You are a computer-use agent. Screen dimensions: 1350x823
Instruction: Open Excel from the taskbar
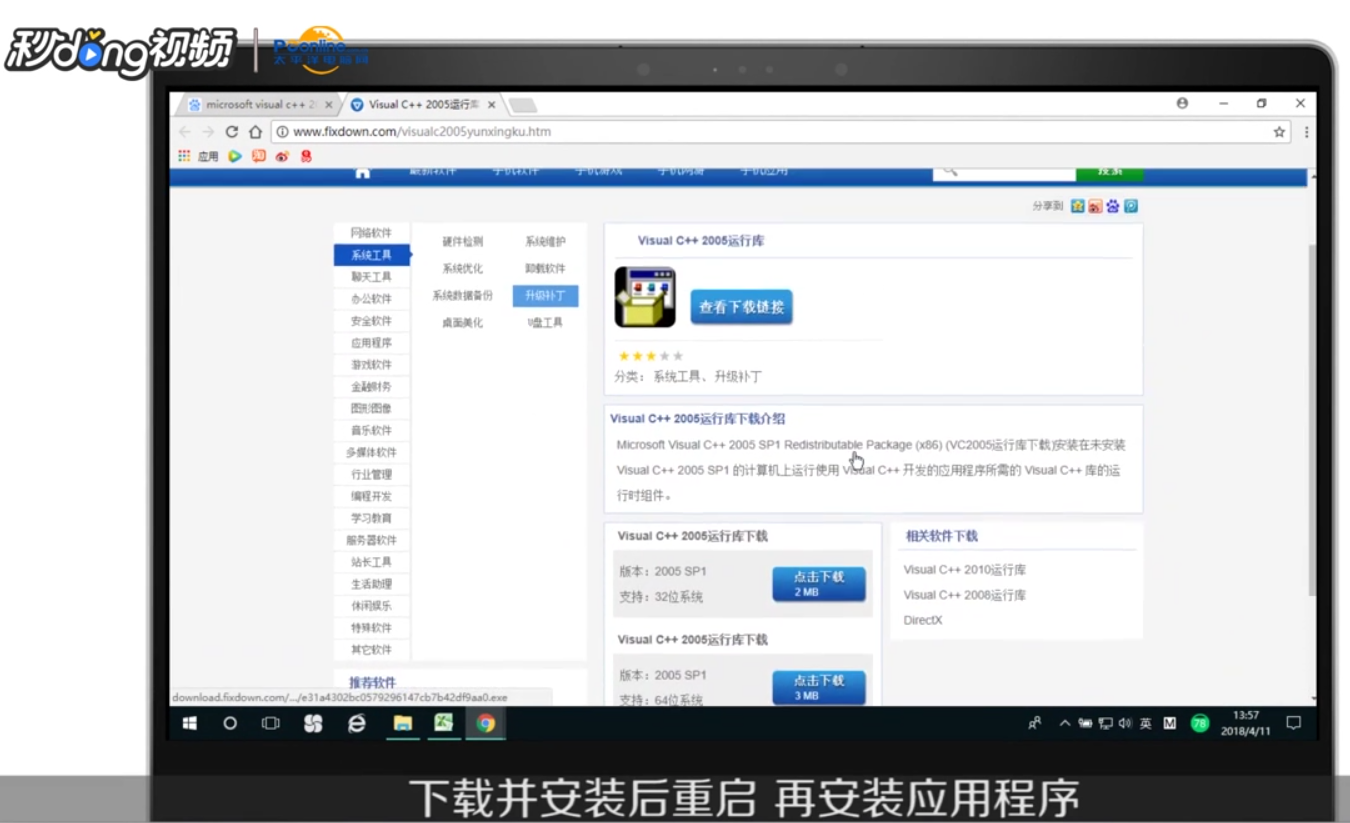tap(444, 723)
